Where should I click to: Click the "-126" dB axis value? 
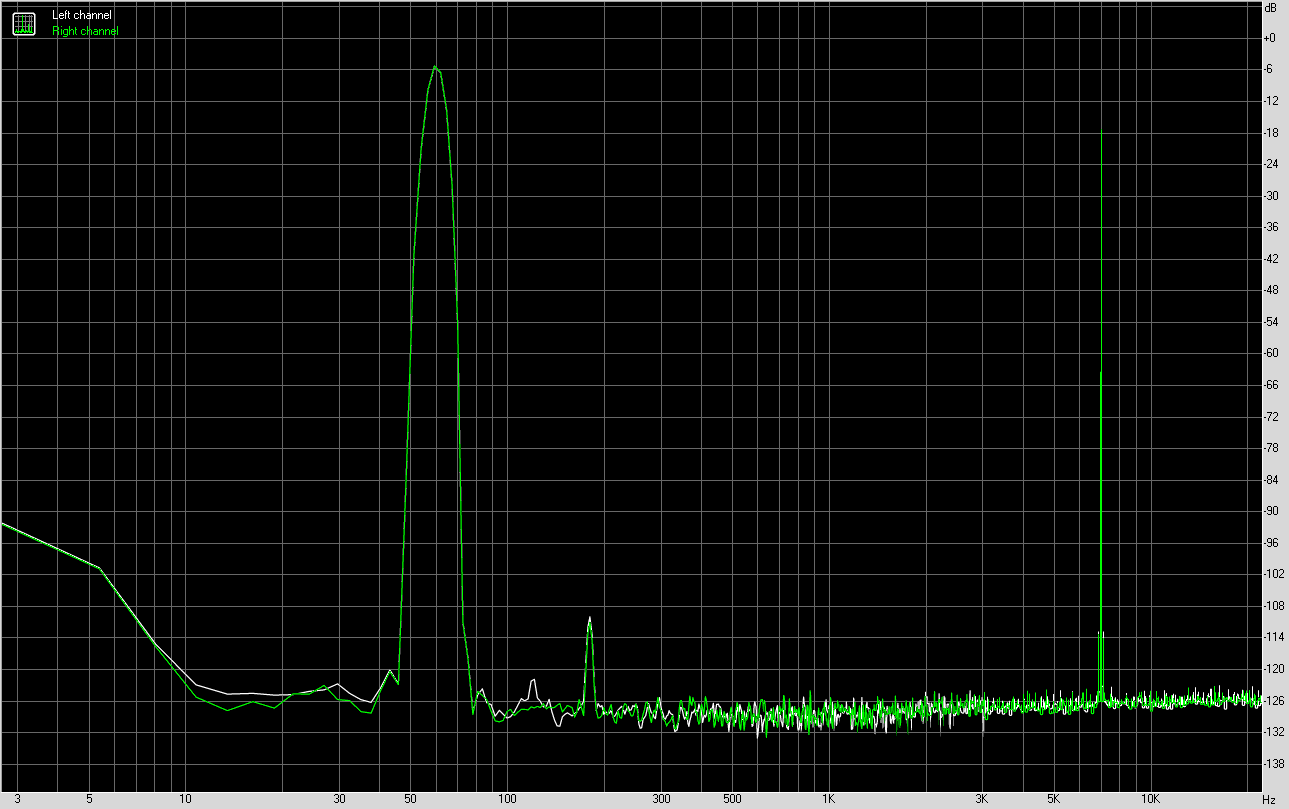pos(1274,700)
